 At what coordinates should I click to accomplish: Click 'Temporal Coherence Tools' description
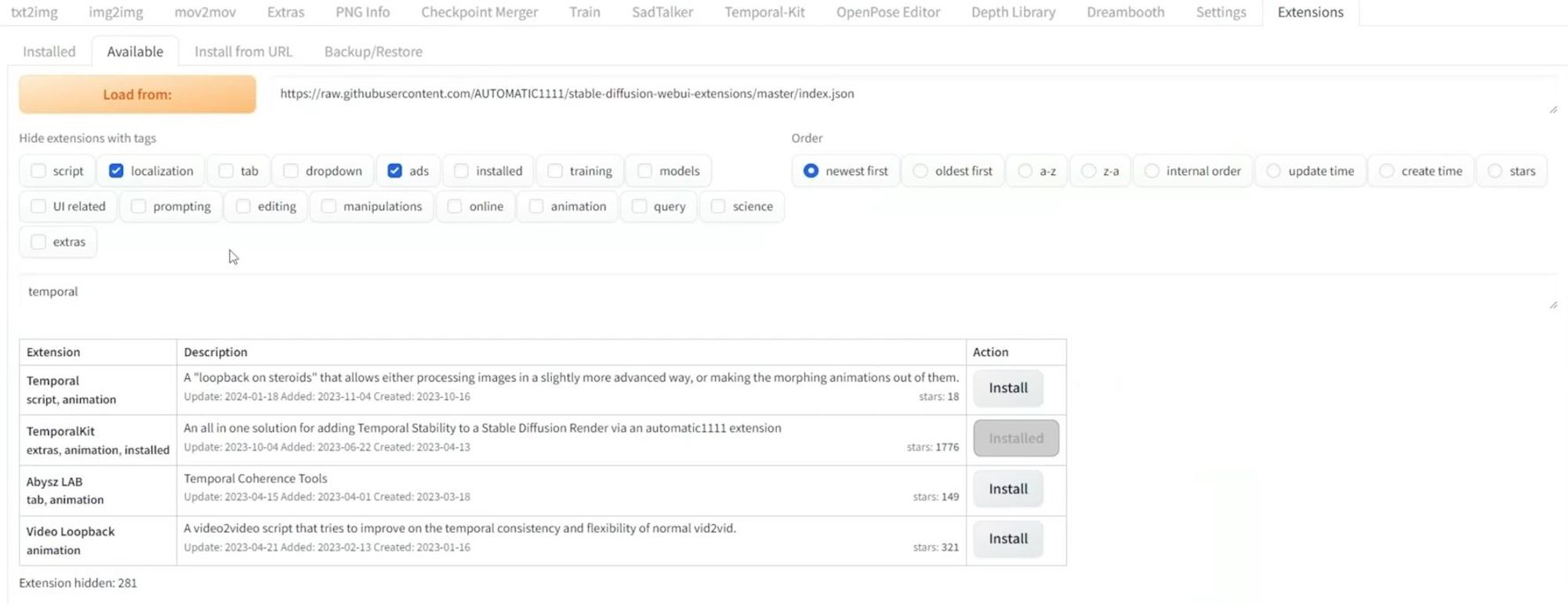click(256, 478)
